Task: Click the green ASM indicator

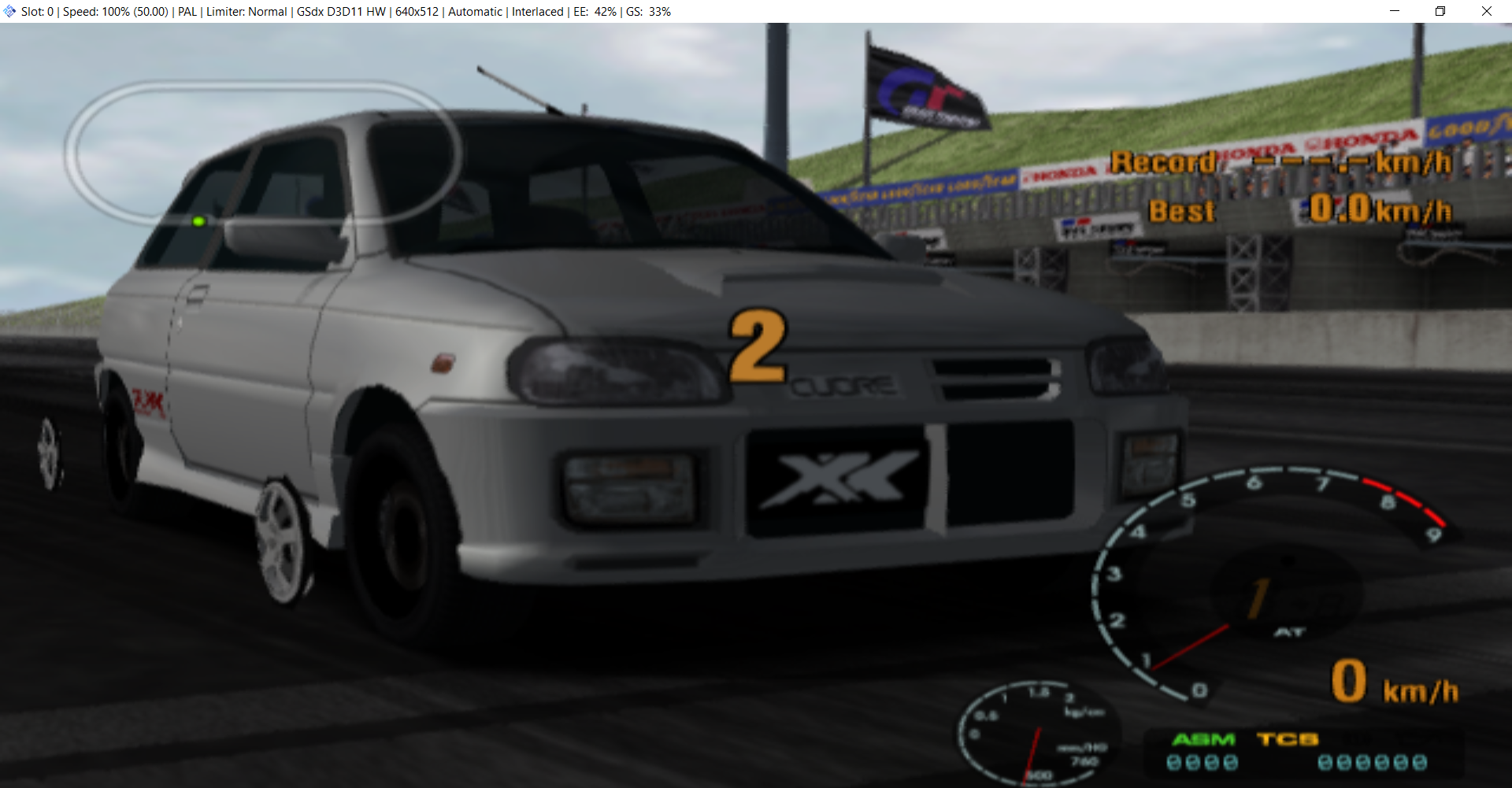Action: [1203, 739]
